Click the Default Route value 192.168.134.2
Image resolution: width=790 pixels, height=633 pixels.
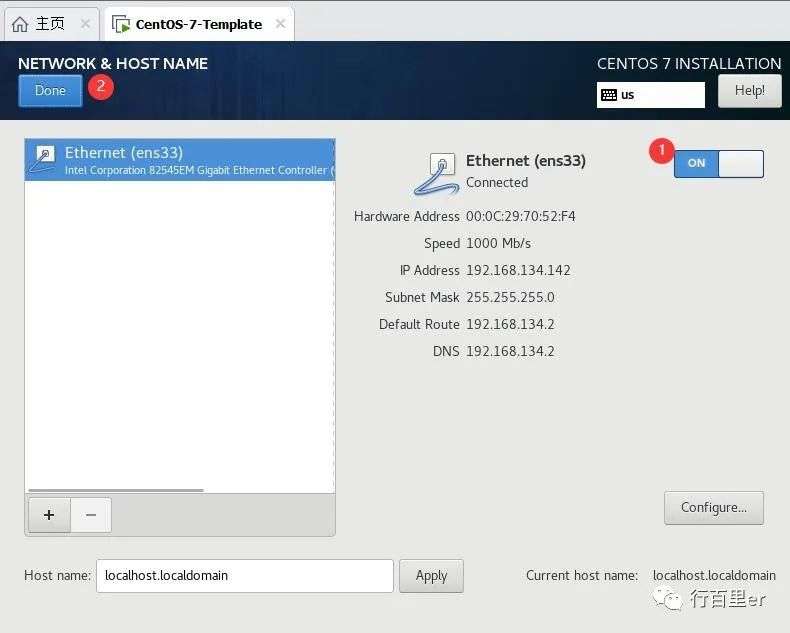[510, 324]
